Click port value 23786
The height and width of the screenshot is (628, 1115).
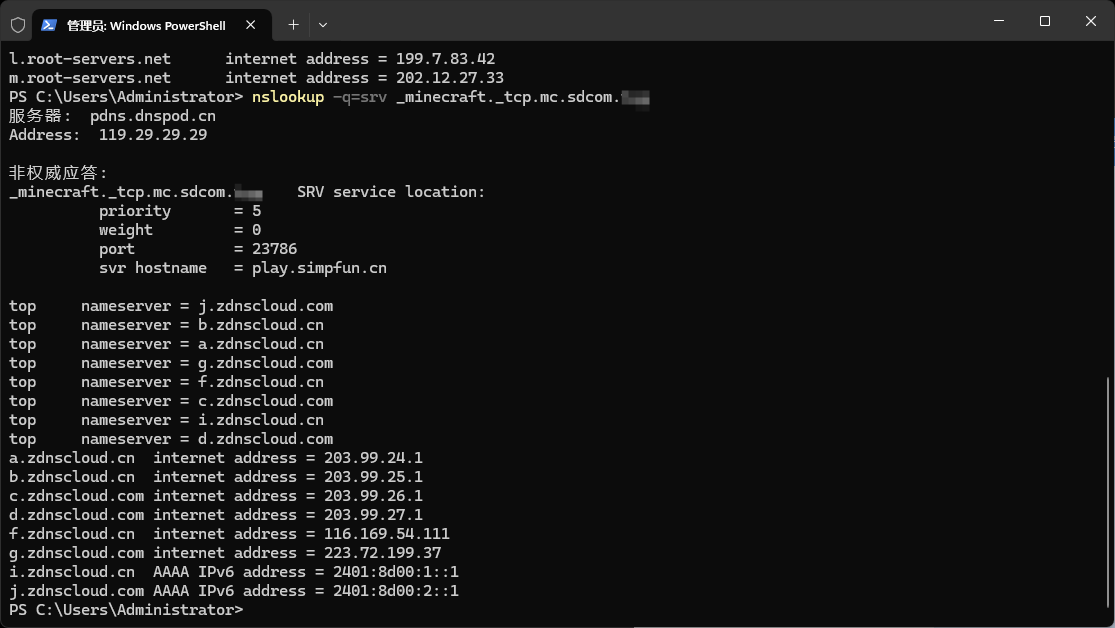274,249
